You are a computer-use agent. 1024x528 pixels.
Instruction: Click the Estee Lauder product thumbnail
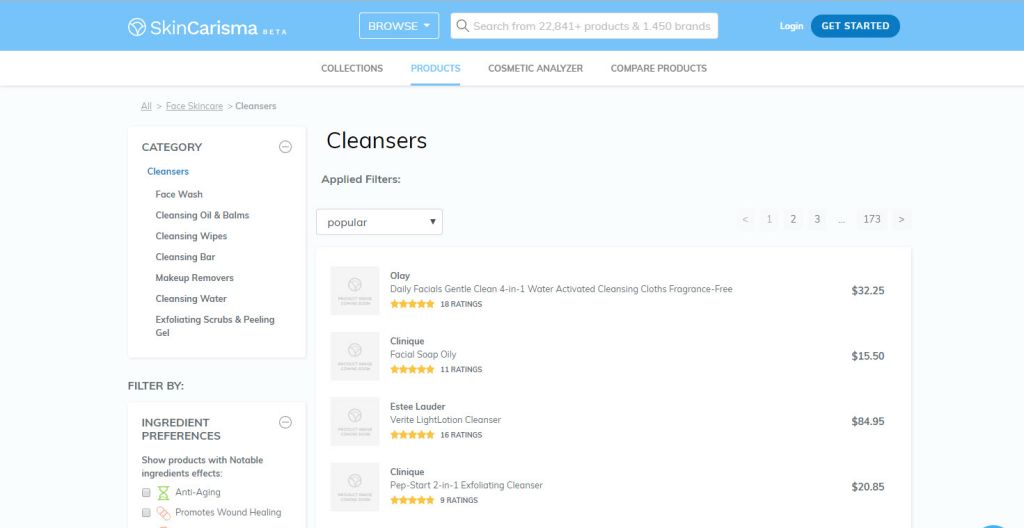click(354, 421)
